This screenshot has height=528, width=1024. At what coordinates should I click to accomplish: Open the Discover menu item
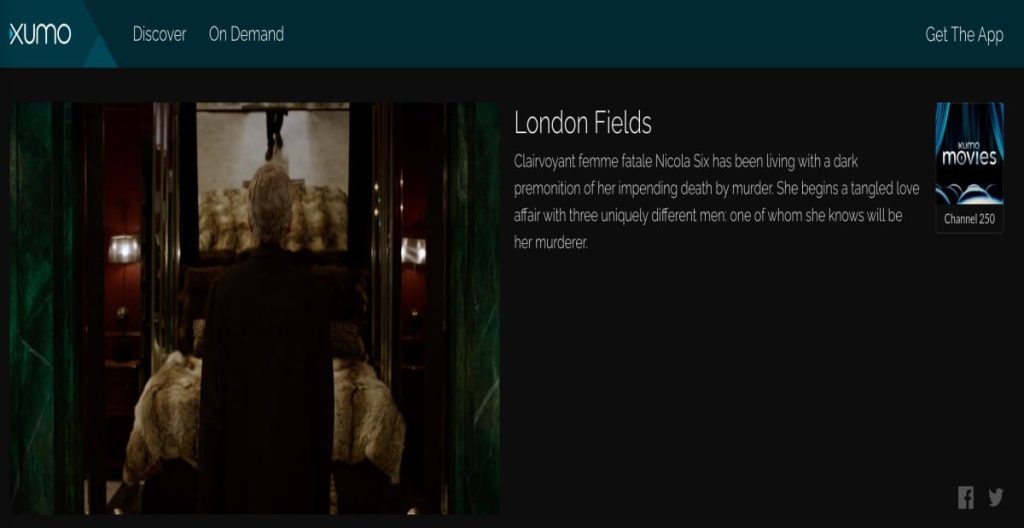tap(159, 34)
